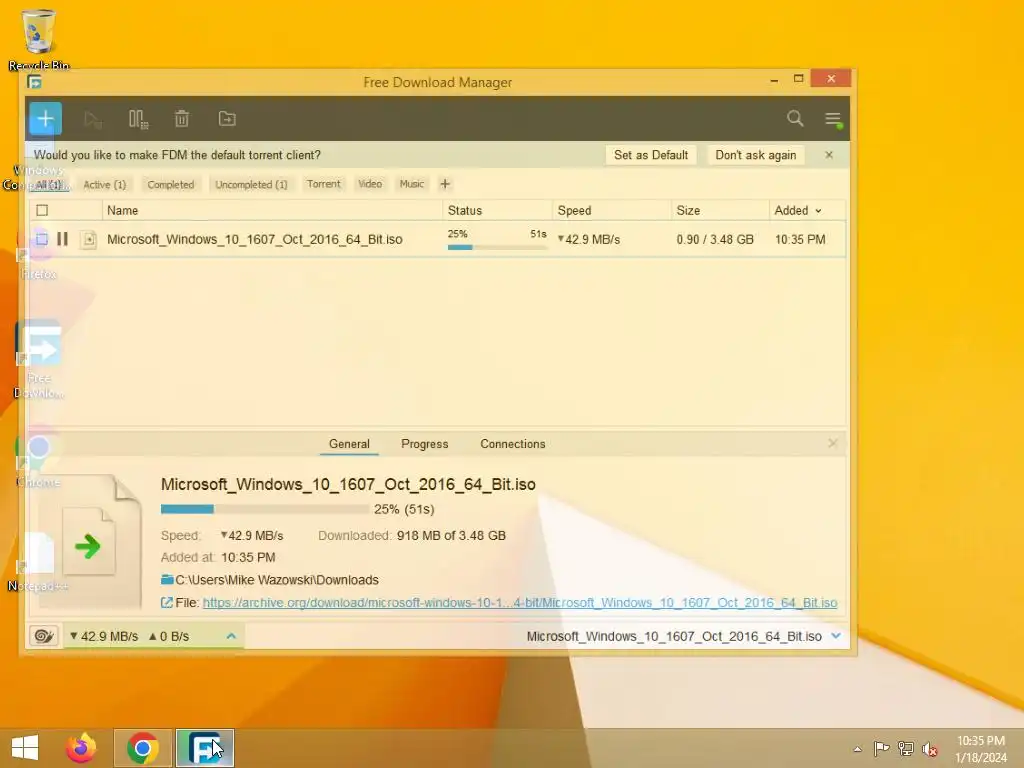The image size is (1024, 768).
Task: Click the row progress bar at 25%
Action: tap(497, 248)
